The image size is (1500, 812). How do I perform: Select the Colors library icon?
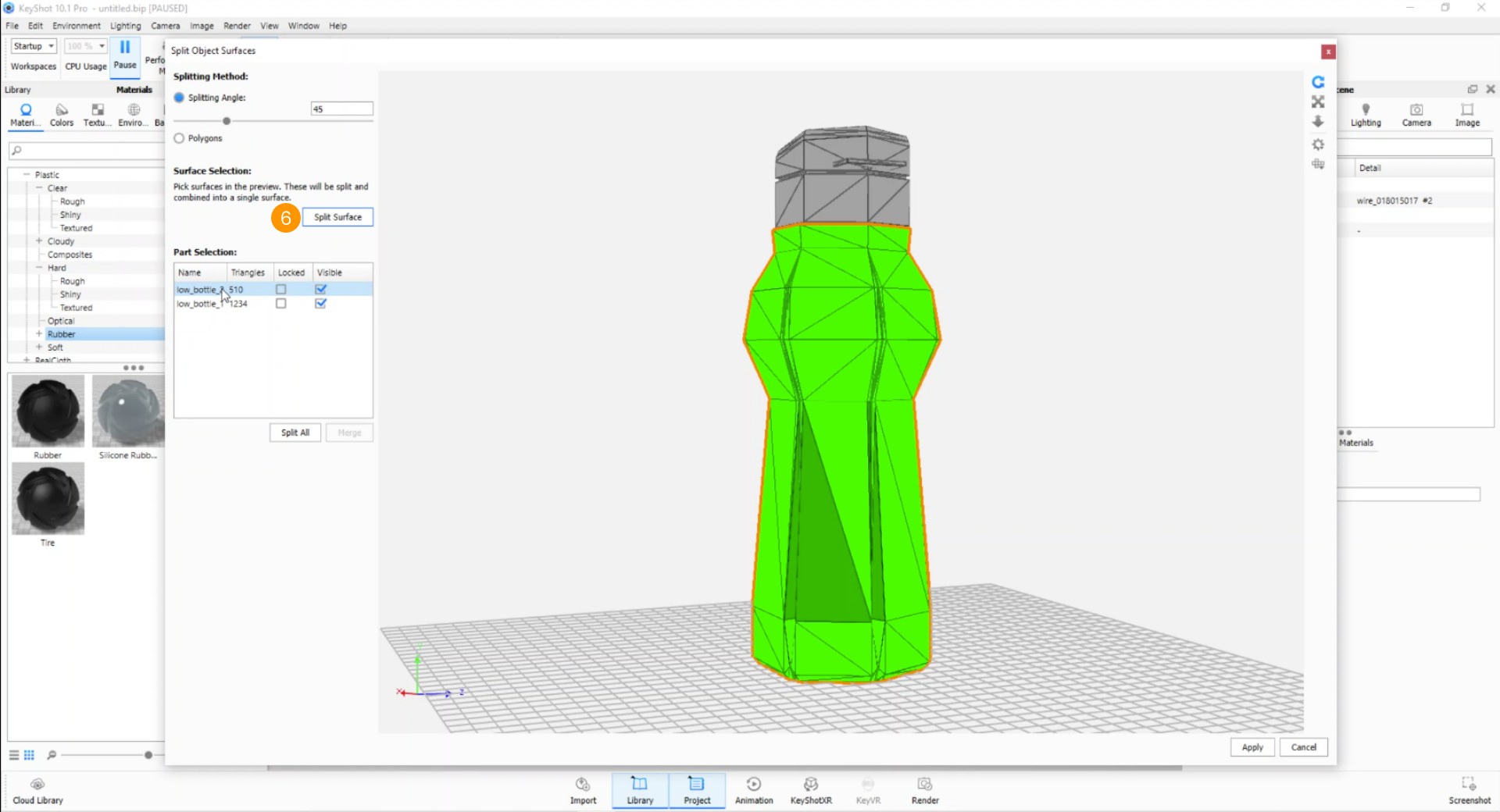pyautogui.click(x=61, y=113)
